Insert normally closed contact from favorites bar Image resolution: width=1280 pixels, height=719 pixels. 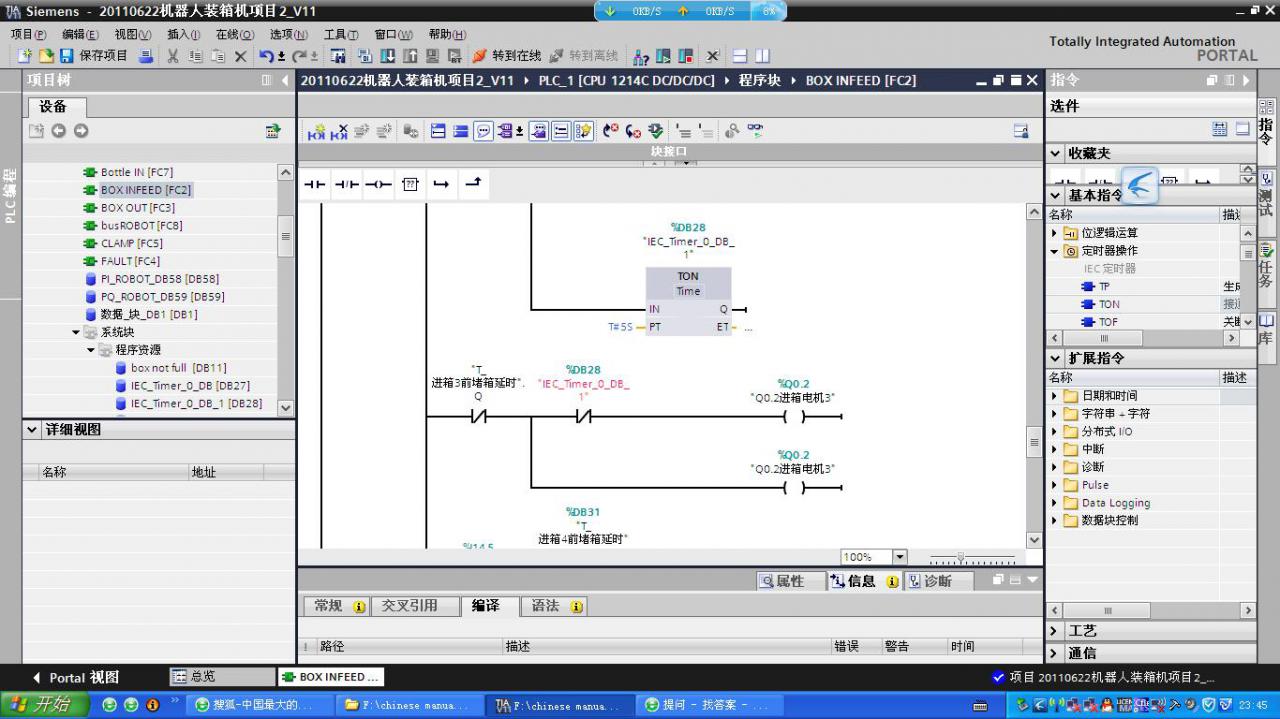tap(346, 185)
